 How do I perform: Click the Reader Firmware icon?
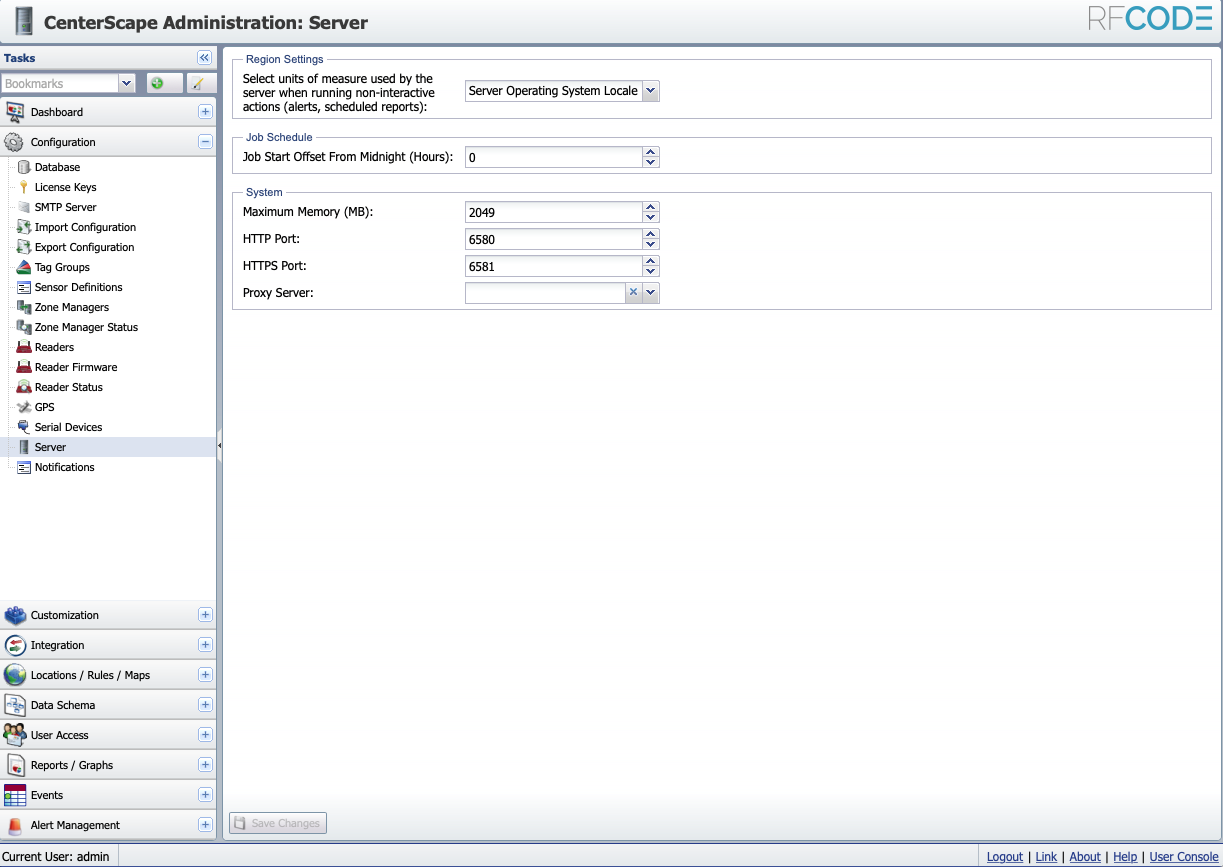click(24, 367)
